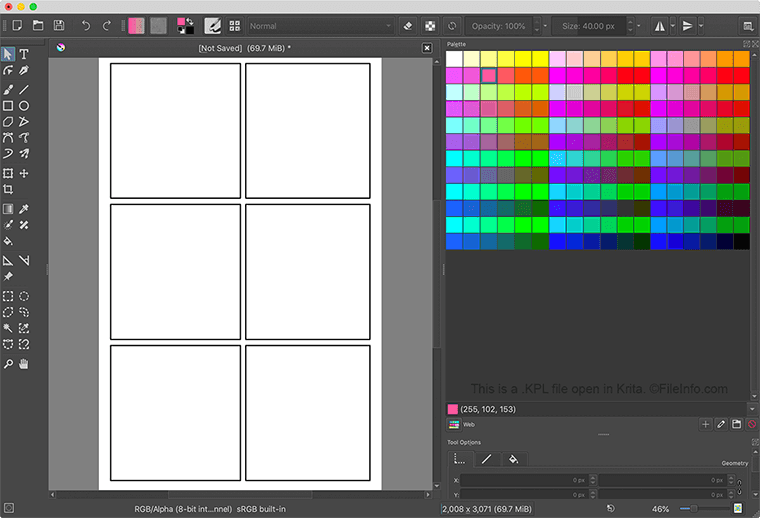Open the fill pattern gray swatch

pos(158,26)
